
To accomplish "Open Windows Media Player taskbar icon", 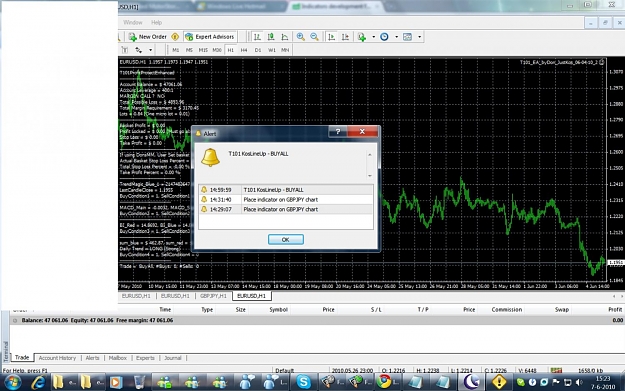I will [115, 382].
